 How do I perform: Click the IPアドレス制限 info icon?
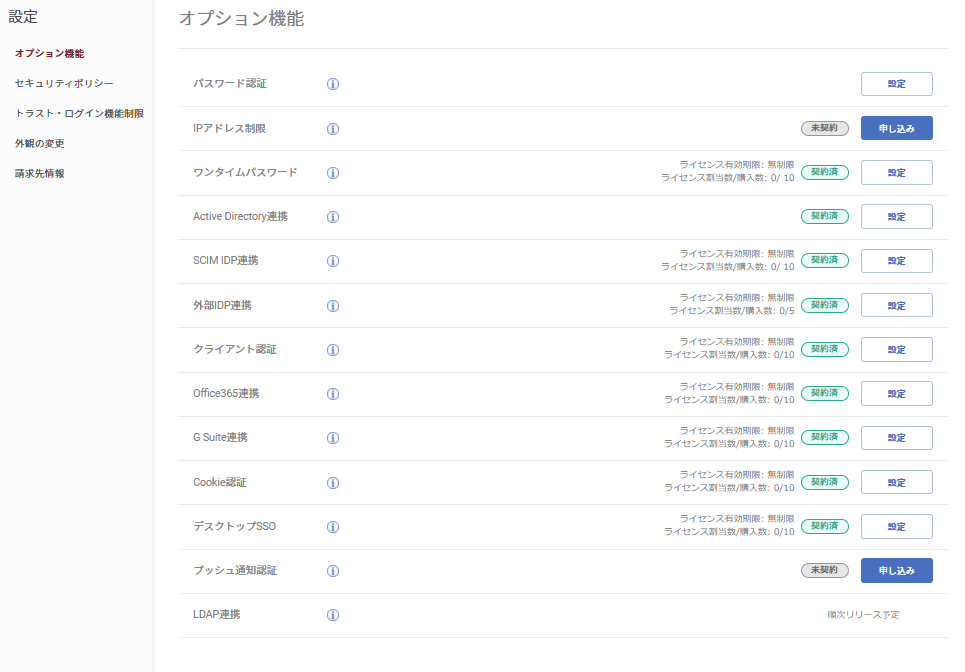(332, 128)
